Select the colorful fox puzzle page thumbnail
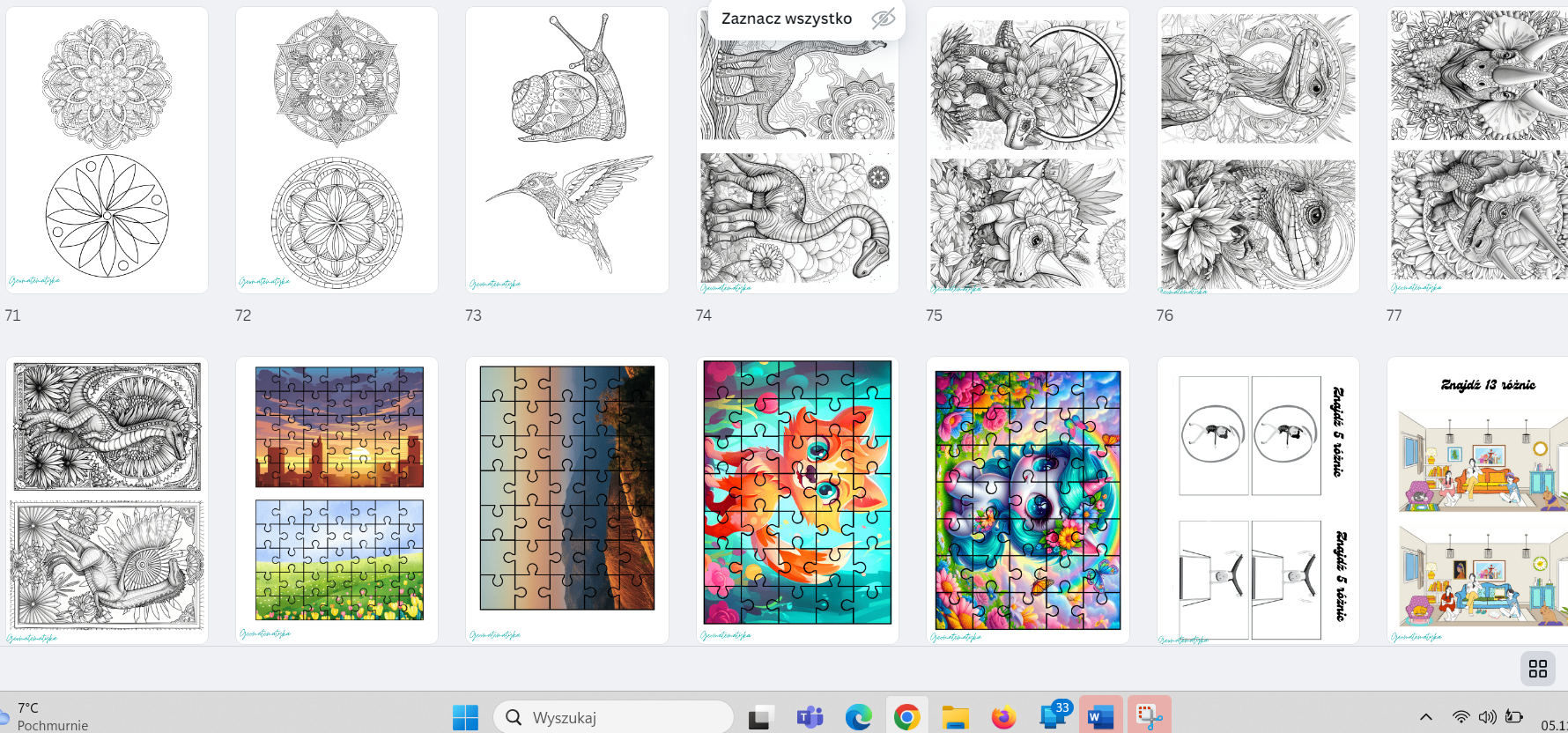1568x733 pixels. [x=797, y=500]
